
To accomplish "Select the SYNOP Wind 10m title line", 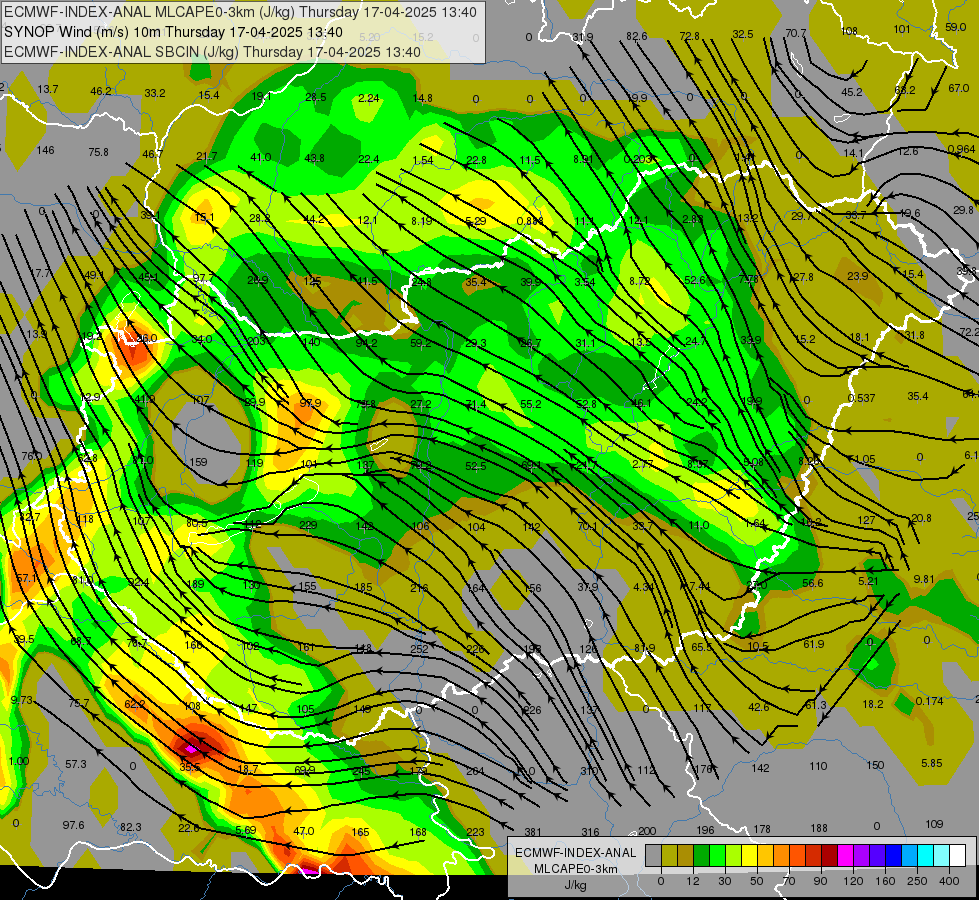I will [x=173, y=32].
